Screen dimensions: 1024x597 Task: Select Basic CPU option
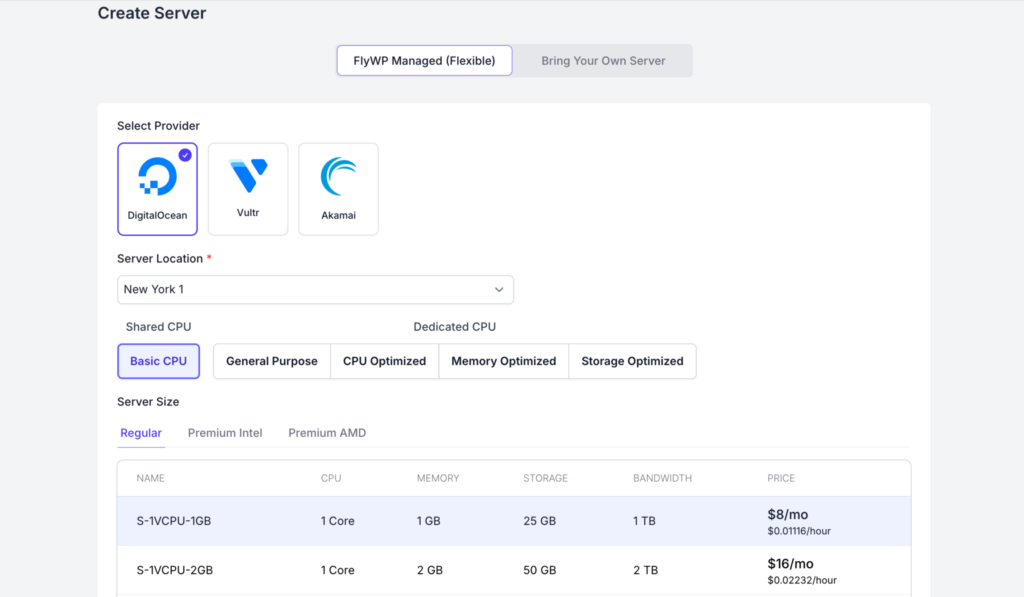(158, 361)
